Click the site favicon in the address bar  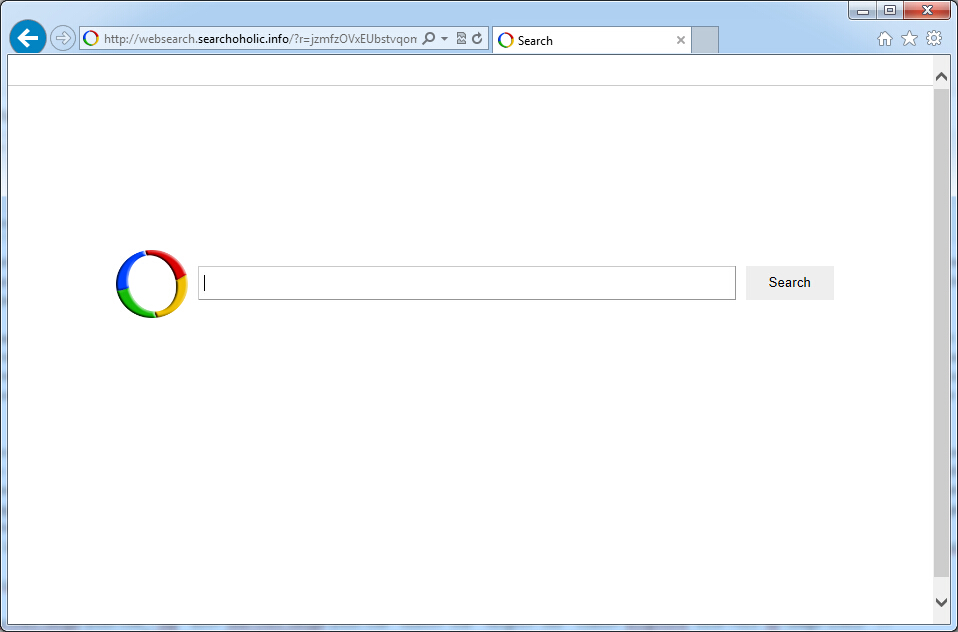point(91,39)
